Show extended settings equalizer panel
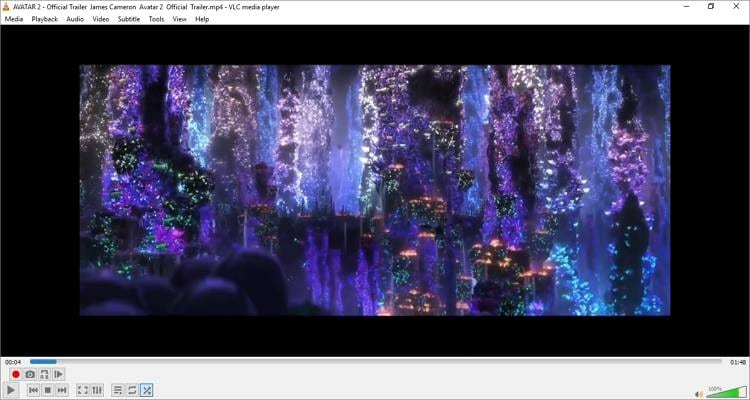Screen dimensions: 750x400 [97, 390]
